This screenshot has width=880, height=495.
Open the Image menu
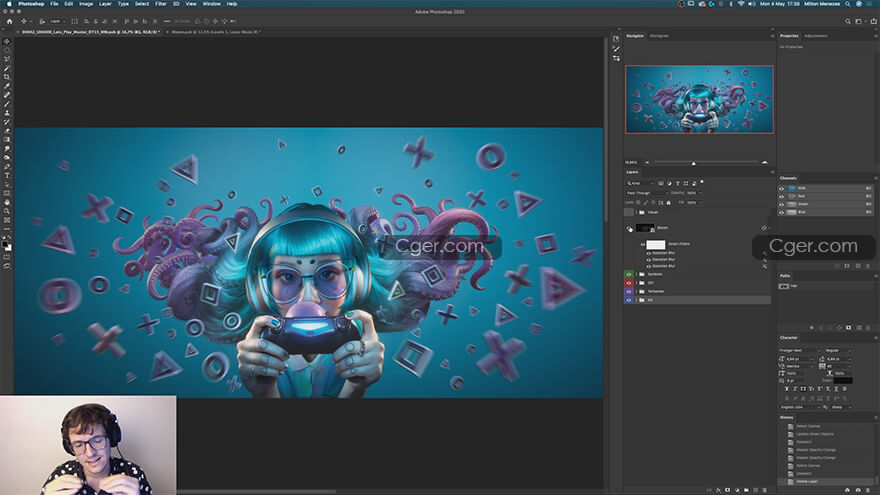tap(86, 4)
